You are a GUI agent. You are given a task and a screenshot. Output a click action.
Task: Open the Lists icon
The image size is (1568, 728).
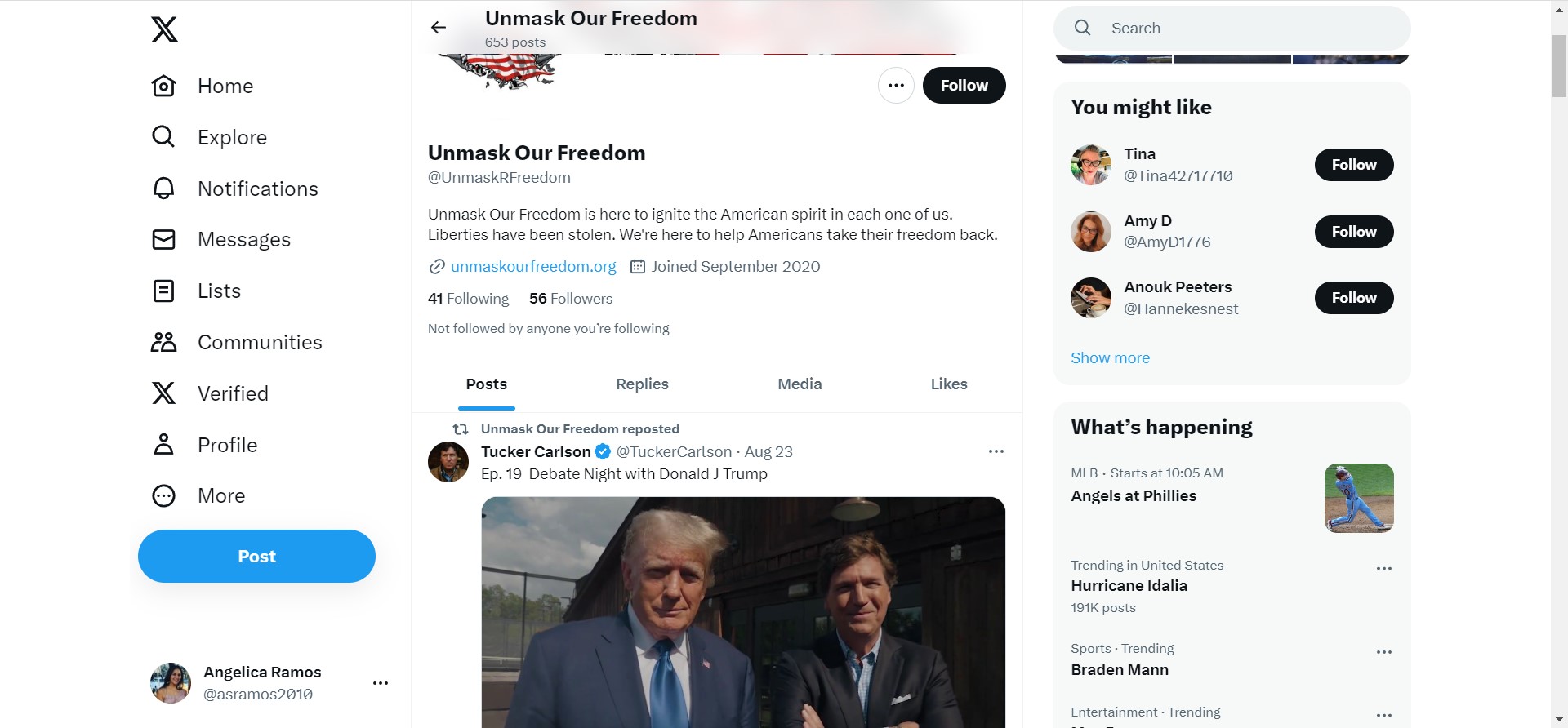pos(163,291)
